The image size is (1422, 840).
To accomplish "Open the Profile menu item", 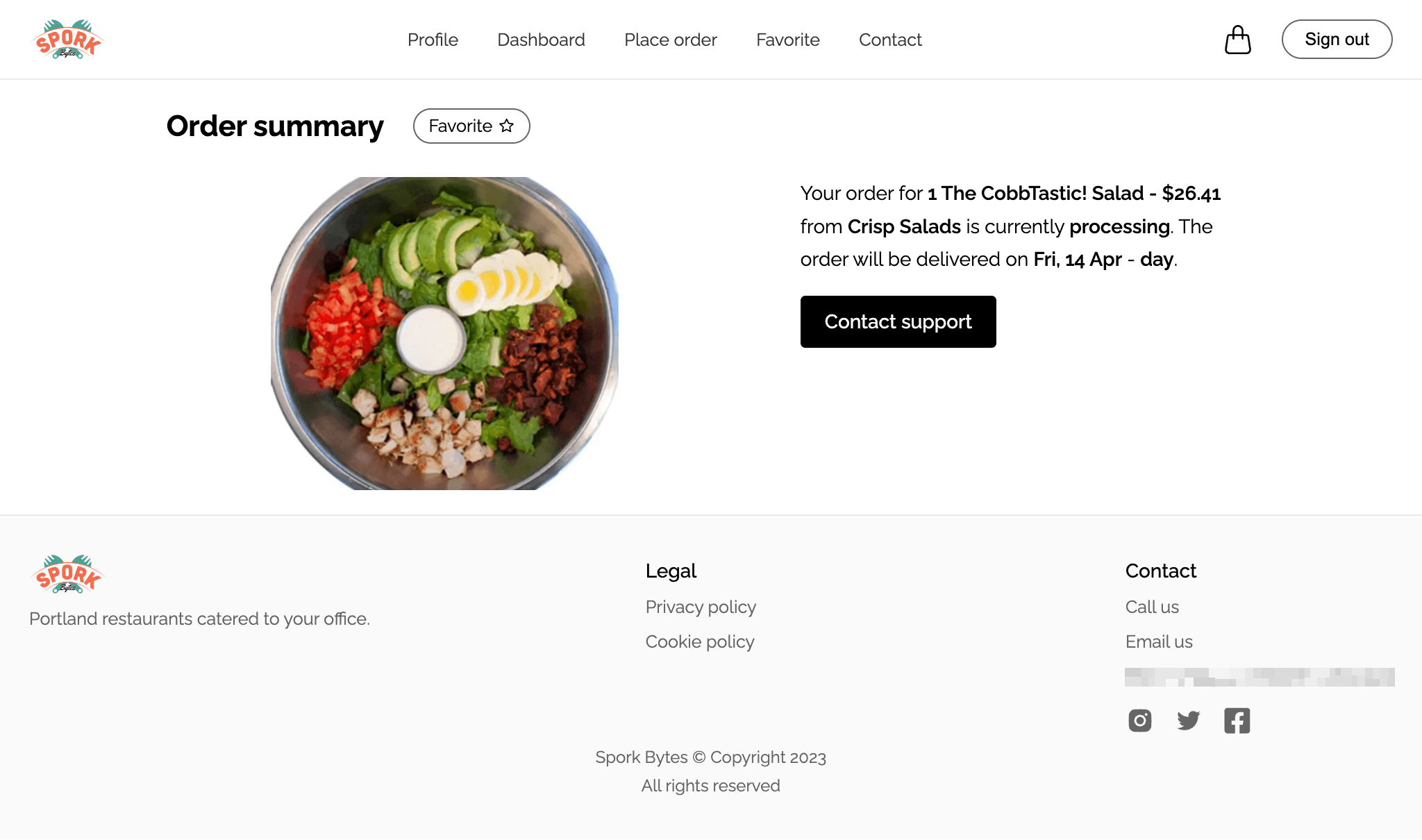I will 432,39.
